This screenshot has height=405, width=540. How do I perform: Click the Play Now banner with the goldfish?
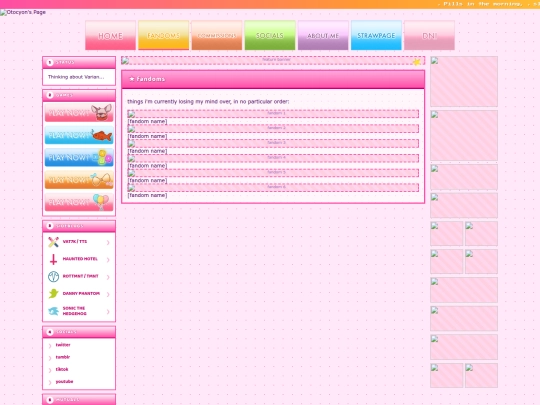point(79,135)
